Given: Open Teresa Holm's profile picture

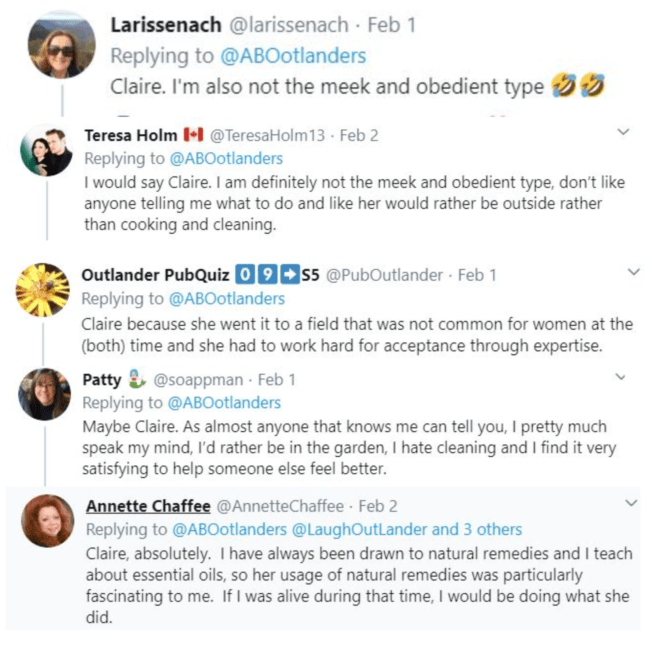Looking at the screenshot, I should pyautogui.click(x=47, y=152).
